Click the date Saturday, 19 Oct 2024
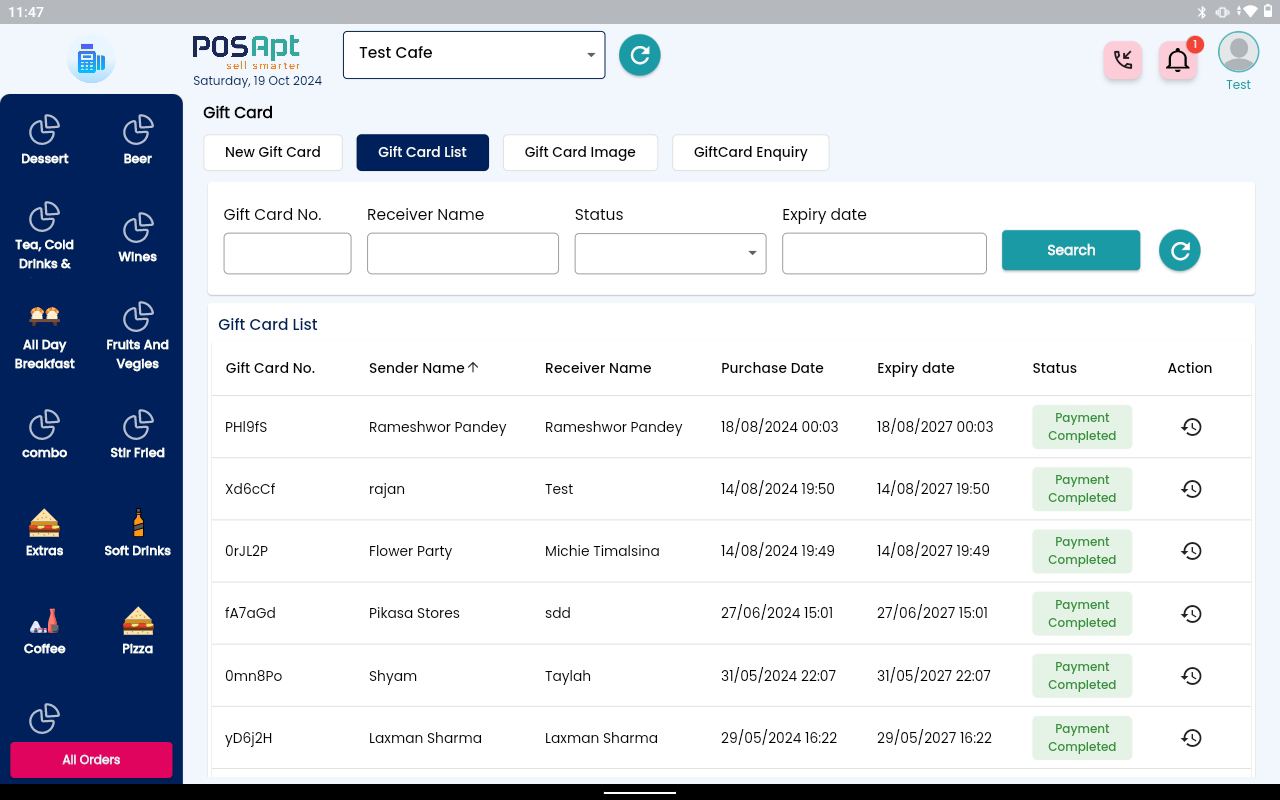Screen dimensions: 1280x800 click(257, 81)
